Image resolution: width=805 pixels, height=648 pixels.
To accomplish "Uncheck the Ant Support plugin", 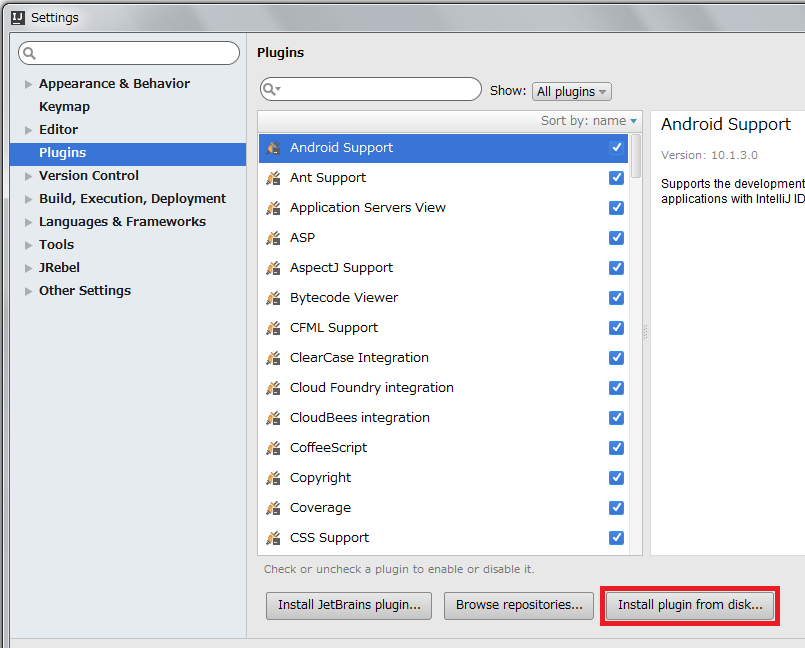I will coord(616,178).
